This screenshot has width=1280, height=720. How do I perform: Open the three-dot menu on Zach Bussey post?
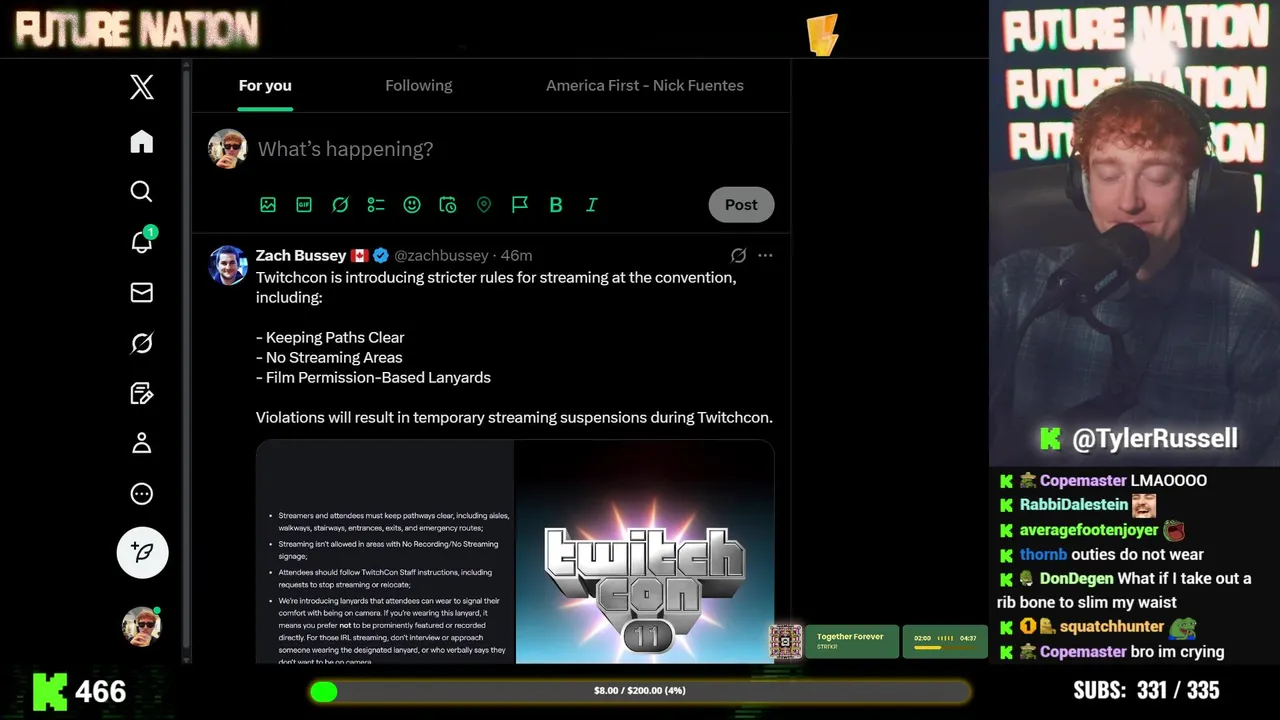click(765, 256)
